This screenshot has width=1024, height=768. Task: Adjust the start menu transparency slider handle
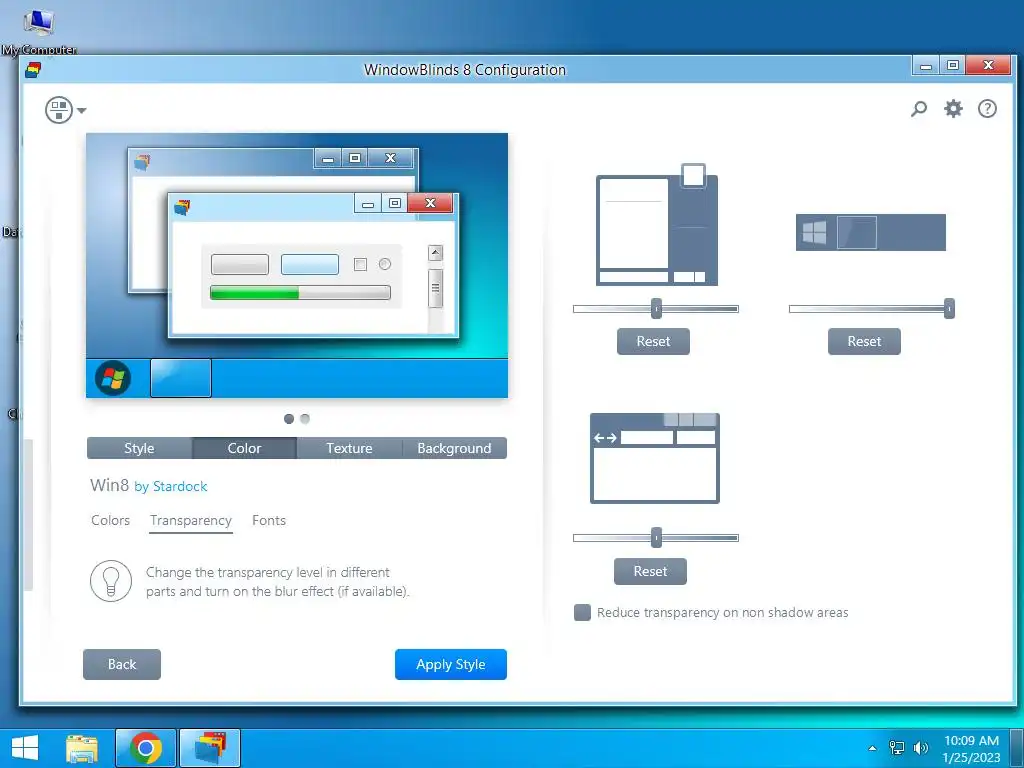[x=656, y=309]
